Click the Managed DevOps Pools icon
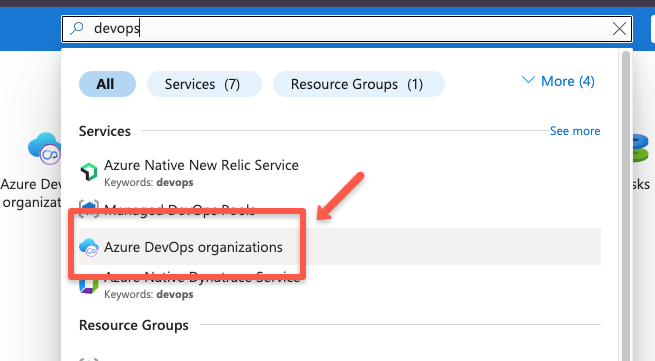Viewport: 655px width, 361px height. pyautogui.click(x=89, y=208)
